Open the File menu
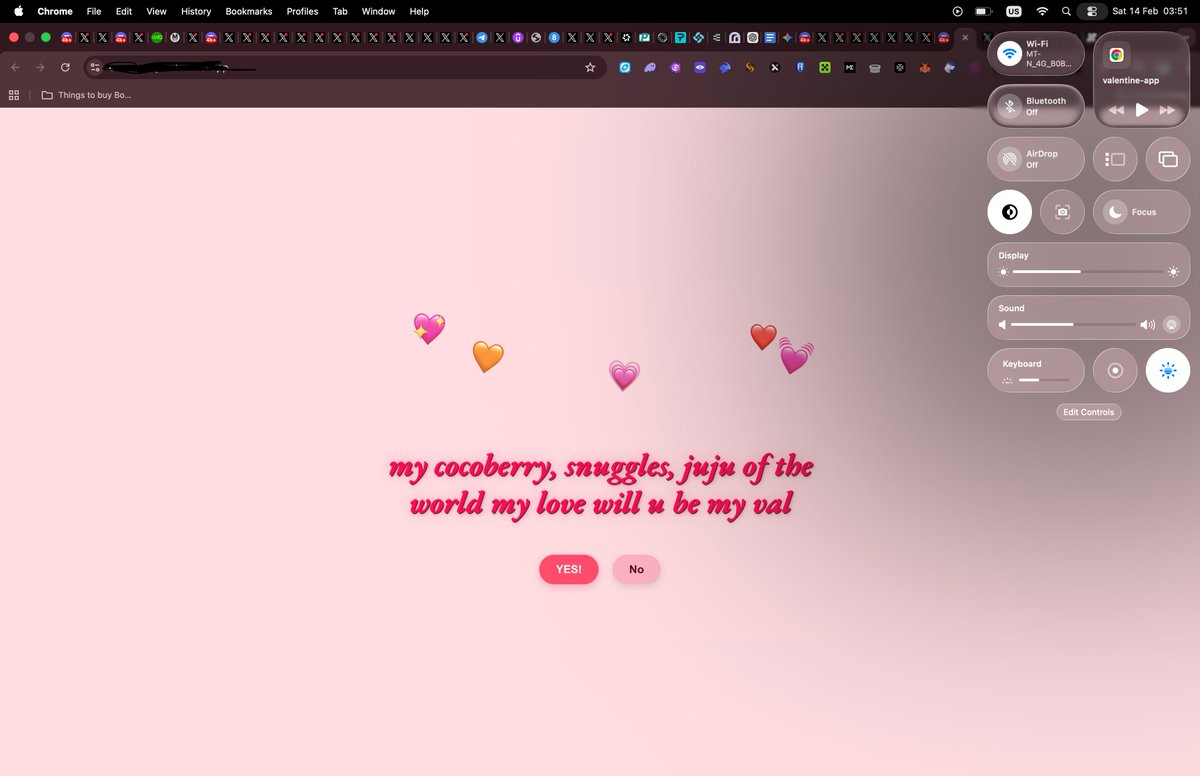The image size is (1200, 776). (94, 11)
